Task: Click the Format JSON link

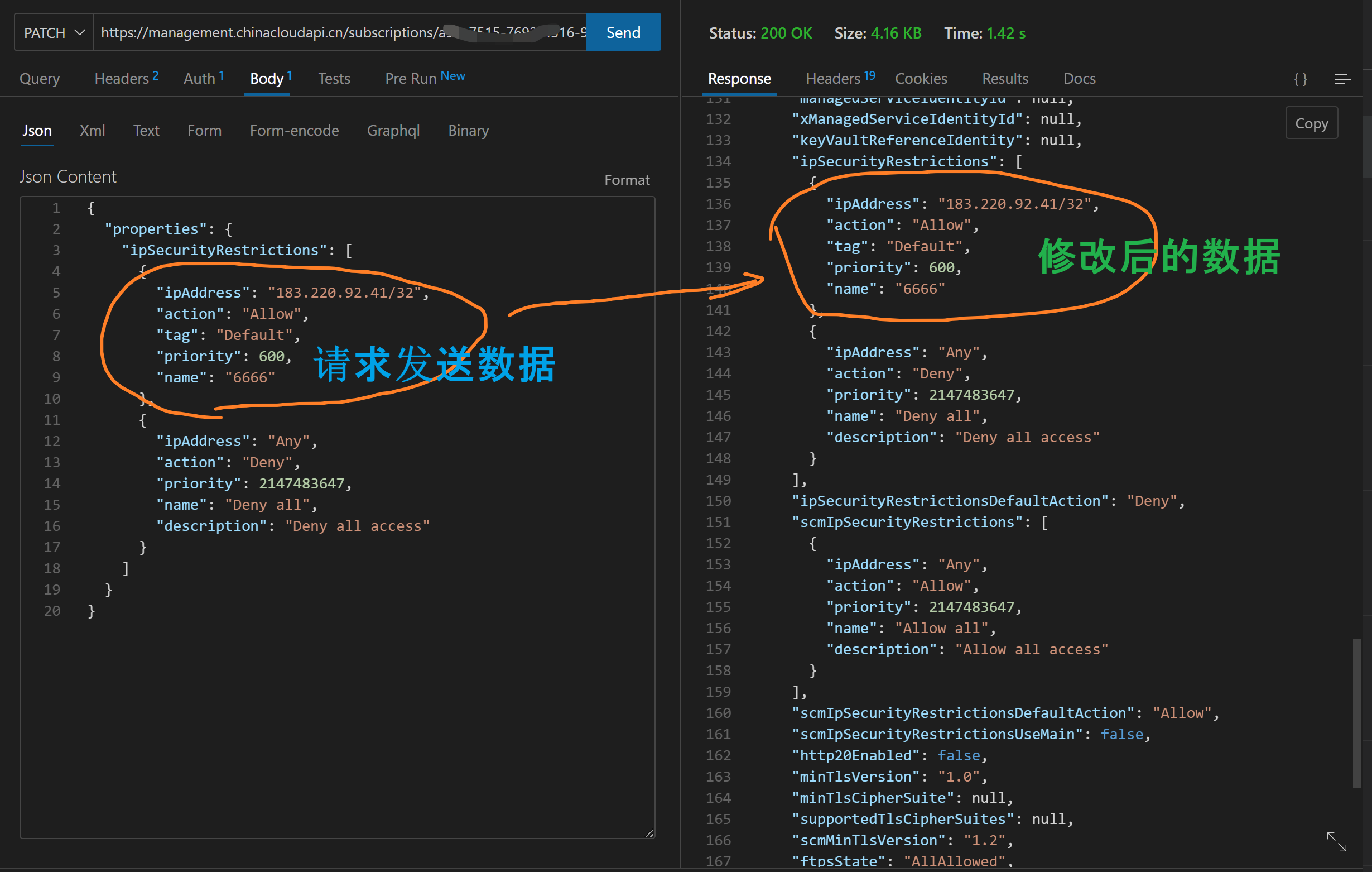Action: pyautogui.click(x=626, y=180)
